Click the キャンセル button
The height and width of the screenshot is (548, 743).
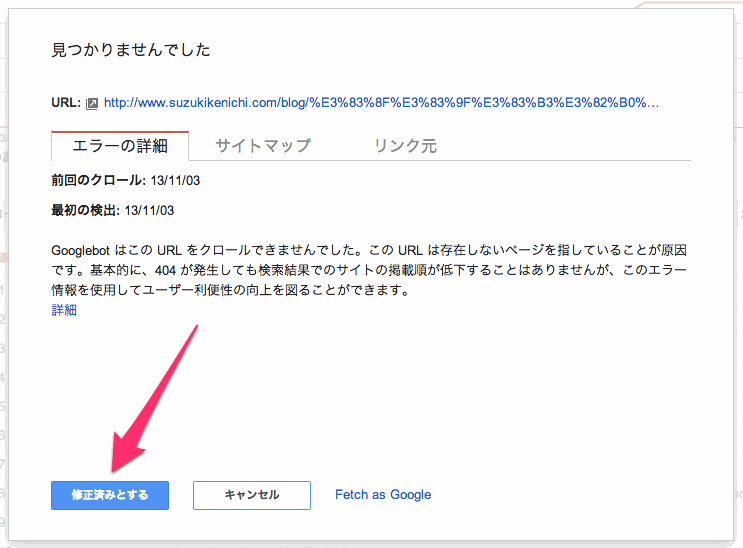(x=252, y=495)
